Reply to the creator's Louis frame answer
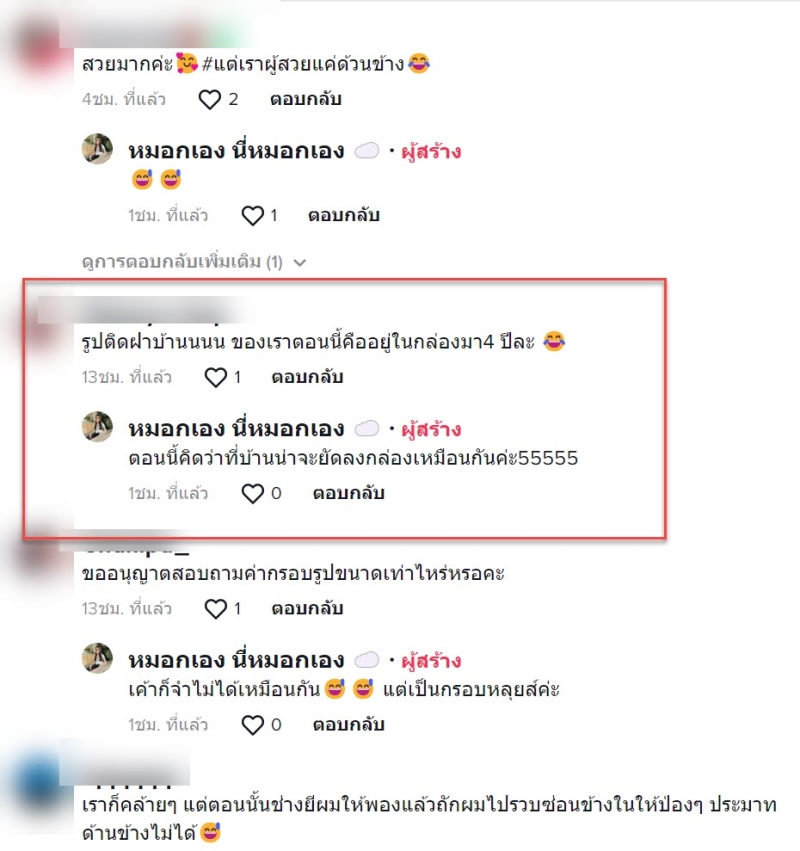 (x=348, y=725)
